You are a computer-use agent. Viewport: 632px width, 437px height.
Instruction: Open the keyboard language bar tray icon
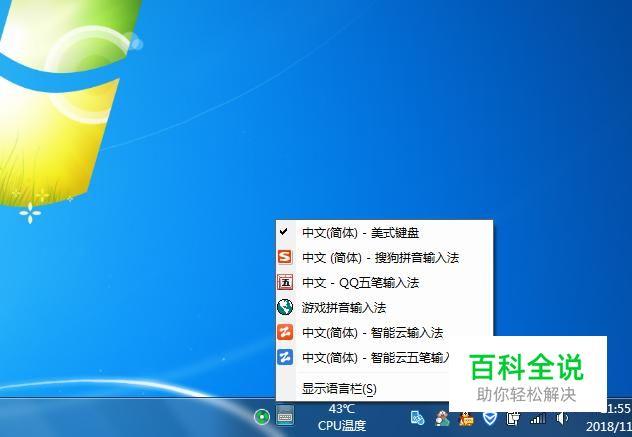tap(285, 415)
